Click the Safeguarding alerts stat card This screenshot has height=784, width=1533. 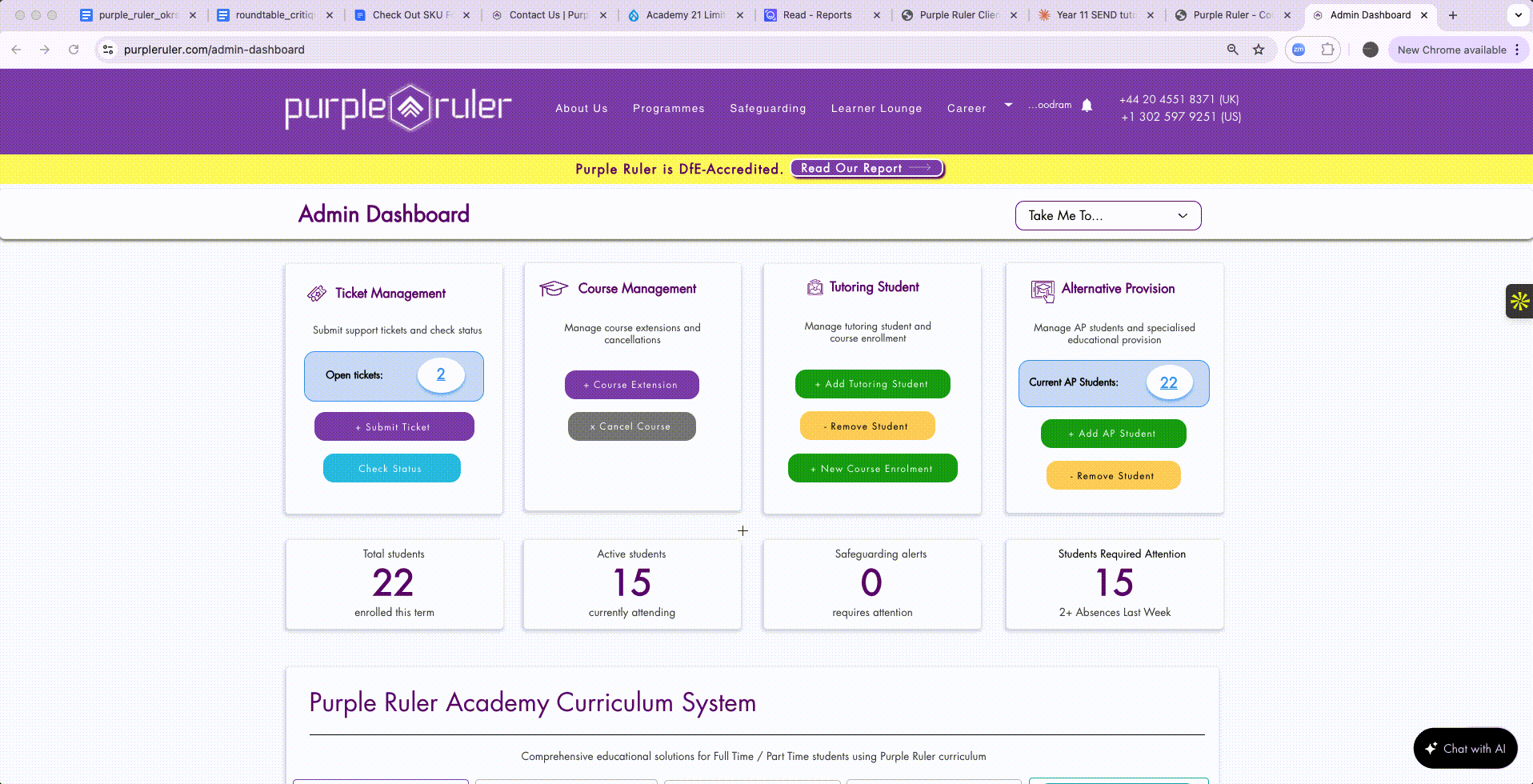[x=872, y=584]
